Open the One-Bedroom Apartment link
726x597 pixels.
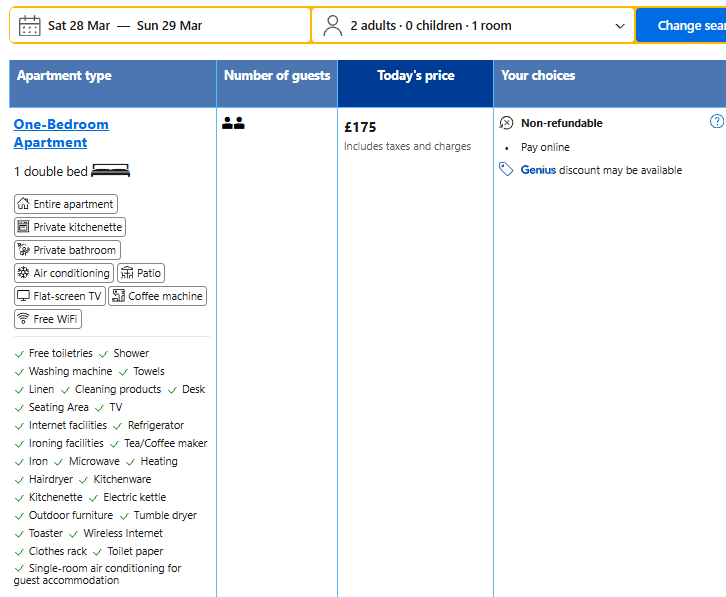(x=61, y=133)
